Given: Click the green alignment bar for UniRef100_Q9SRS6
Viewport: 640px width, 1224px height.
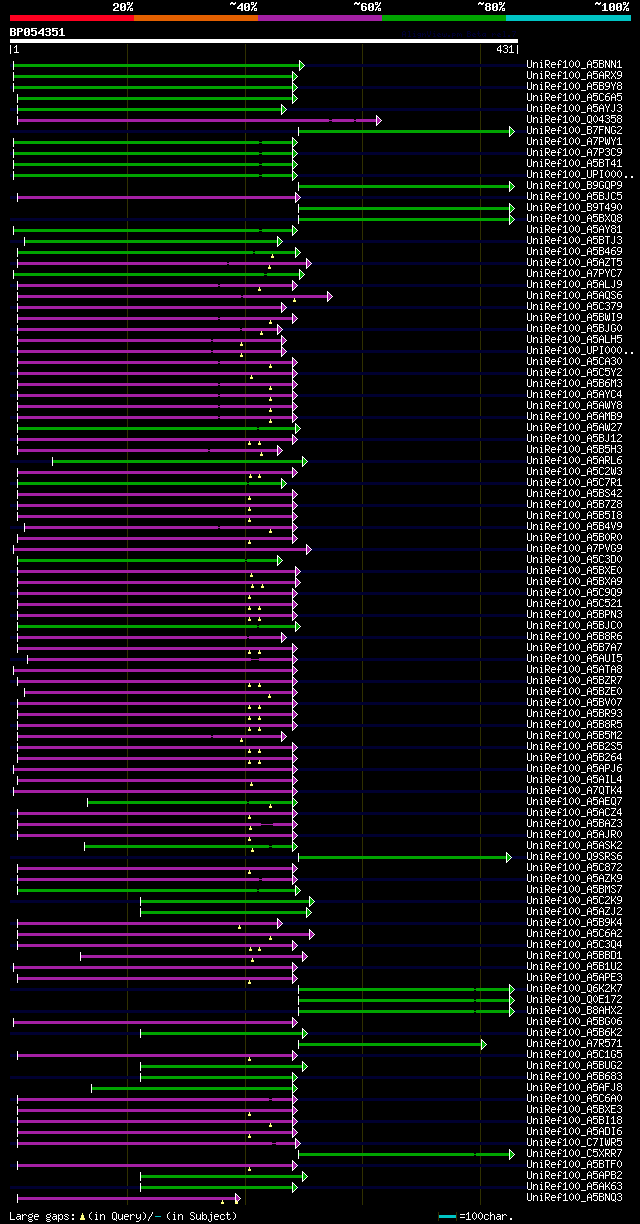Looking at the screenshot, I should tap(404, 857).
